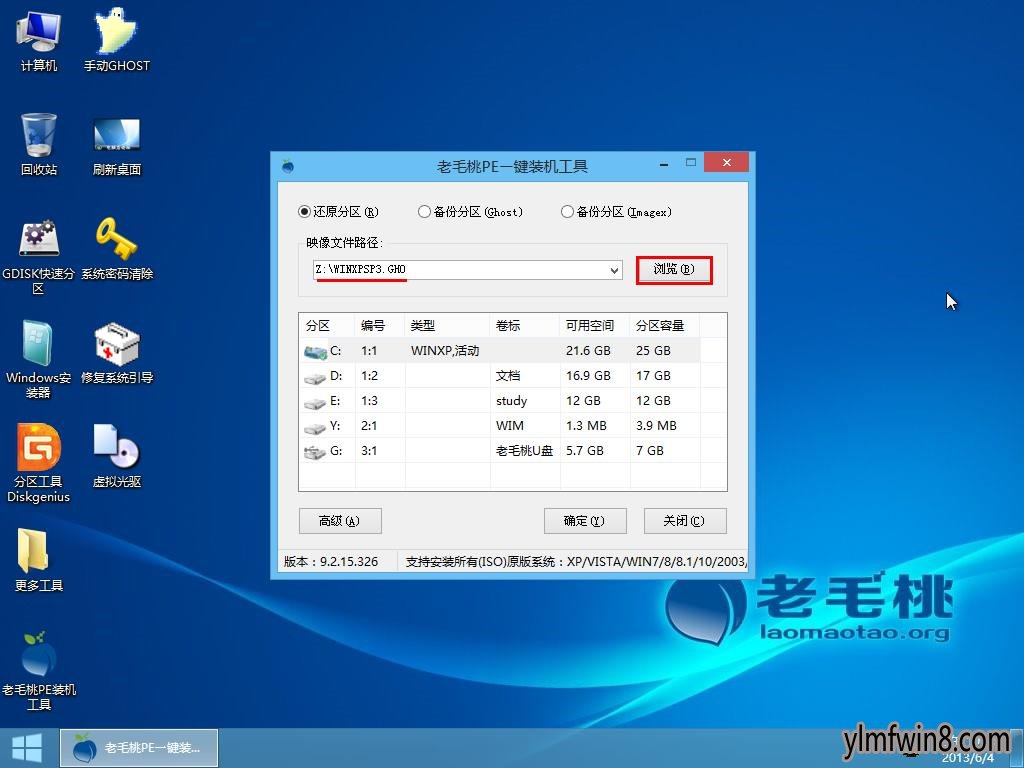Launch 分区工具 Diskgenius icon

tap(39, 463)
